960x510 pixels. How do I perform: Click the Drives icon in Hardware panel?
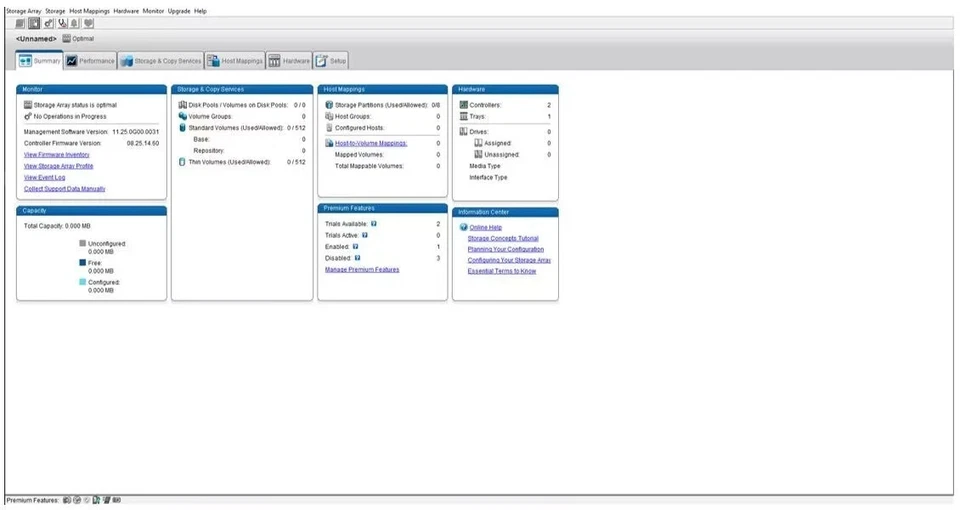point(463,131)
